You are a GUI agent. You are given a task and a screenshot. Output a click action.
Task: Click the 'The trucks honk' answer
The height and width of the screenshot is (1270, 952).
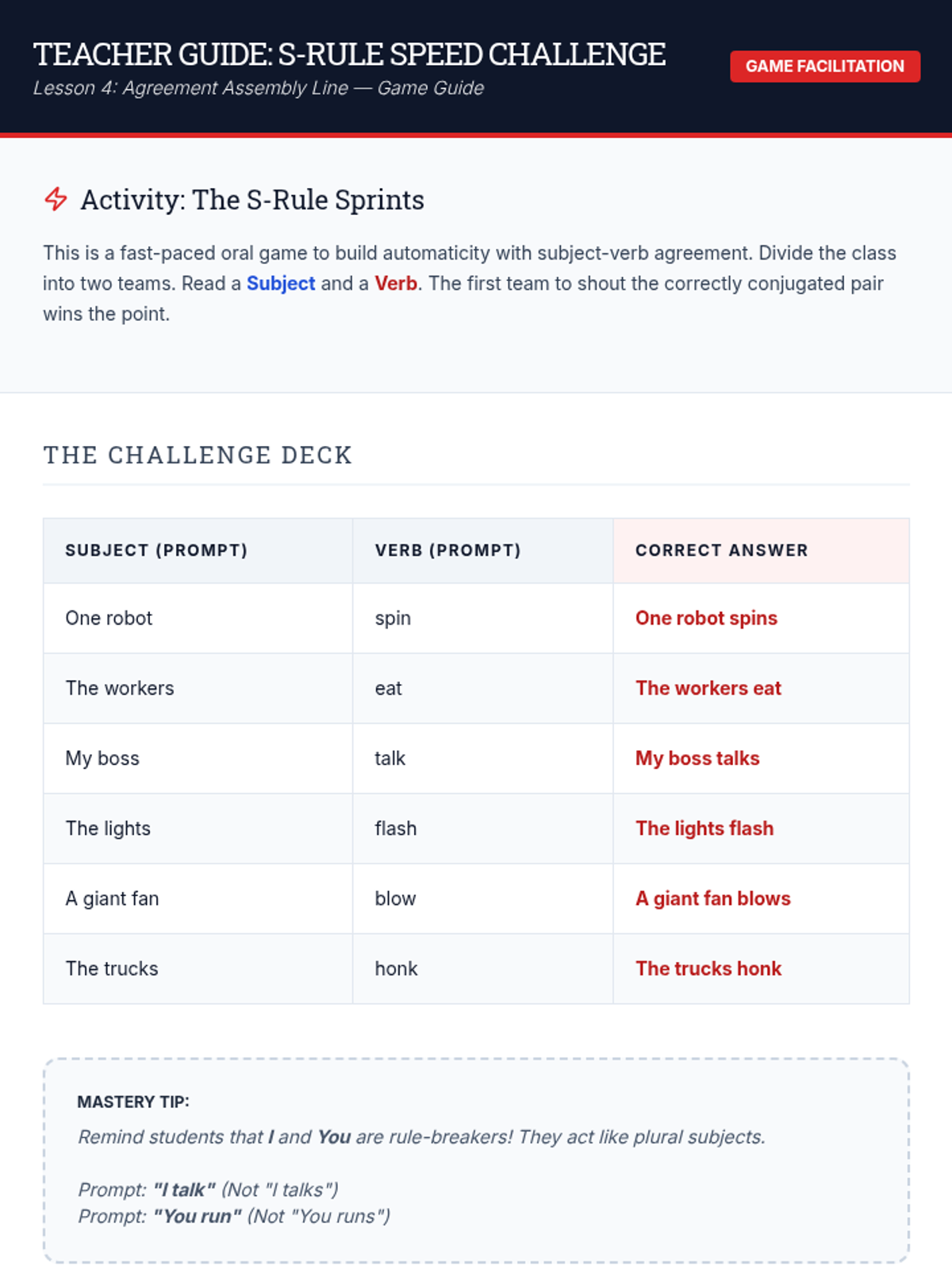[x=708, y=968]
